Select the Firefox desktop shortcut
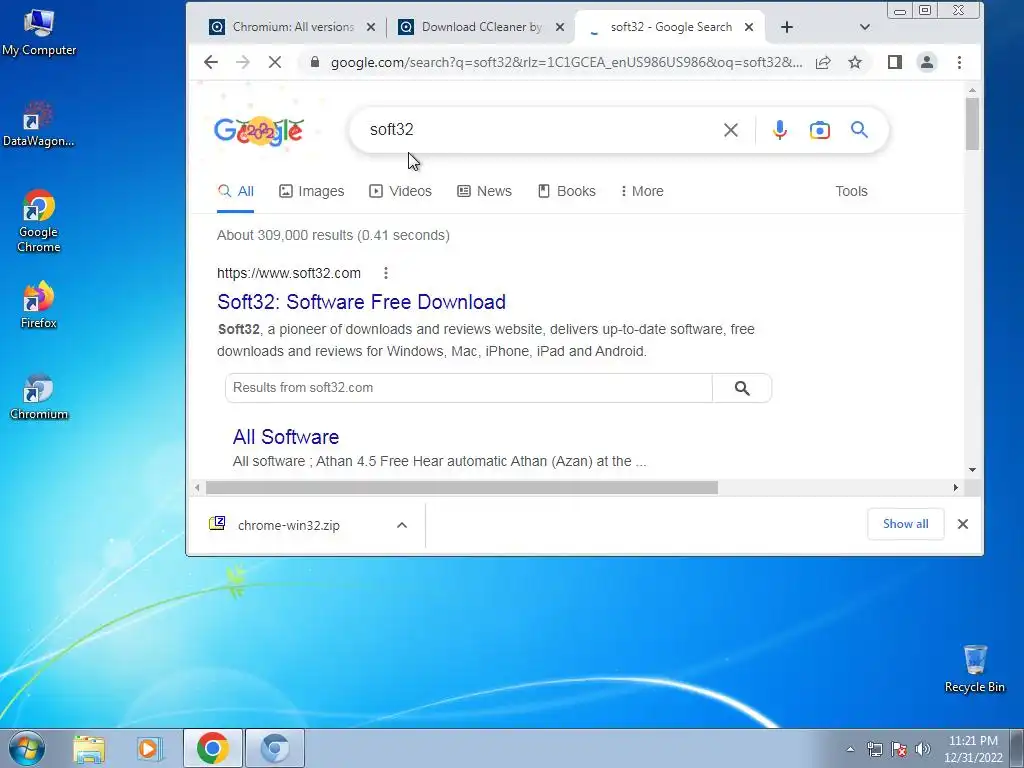The image size is (1024, 768). 39,305
